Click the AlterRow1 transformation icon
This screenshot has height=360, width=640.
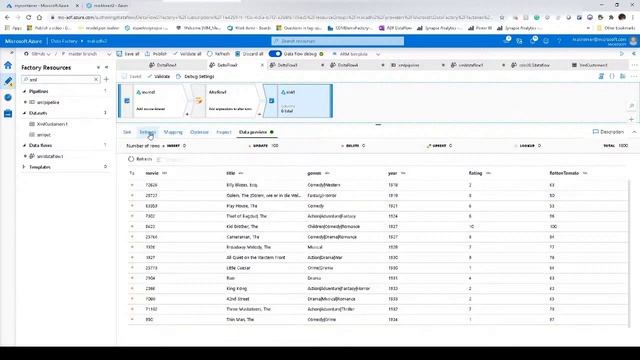pyautogui.click(x=199, y=100)
